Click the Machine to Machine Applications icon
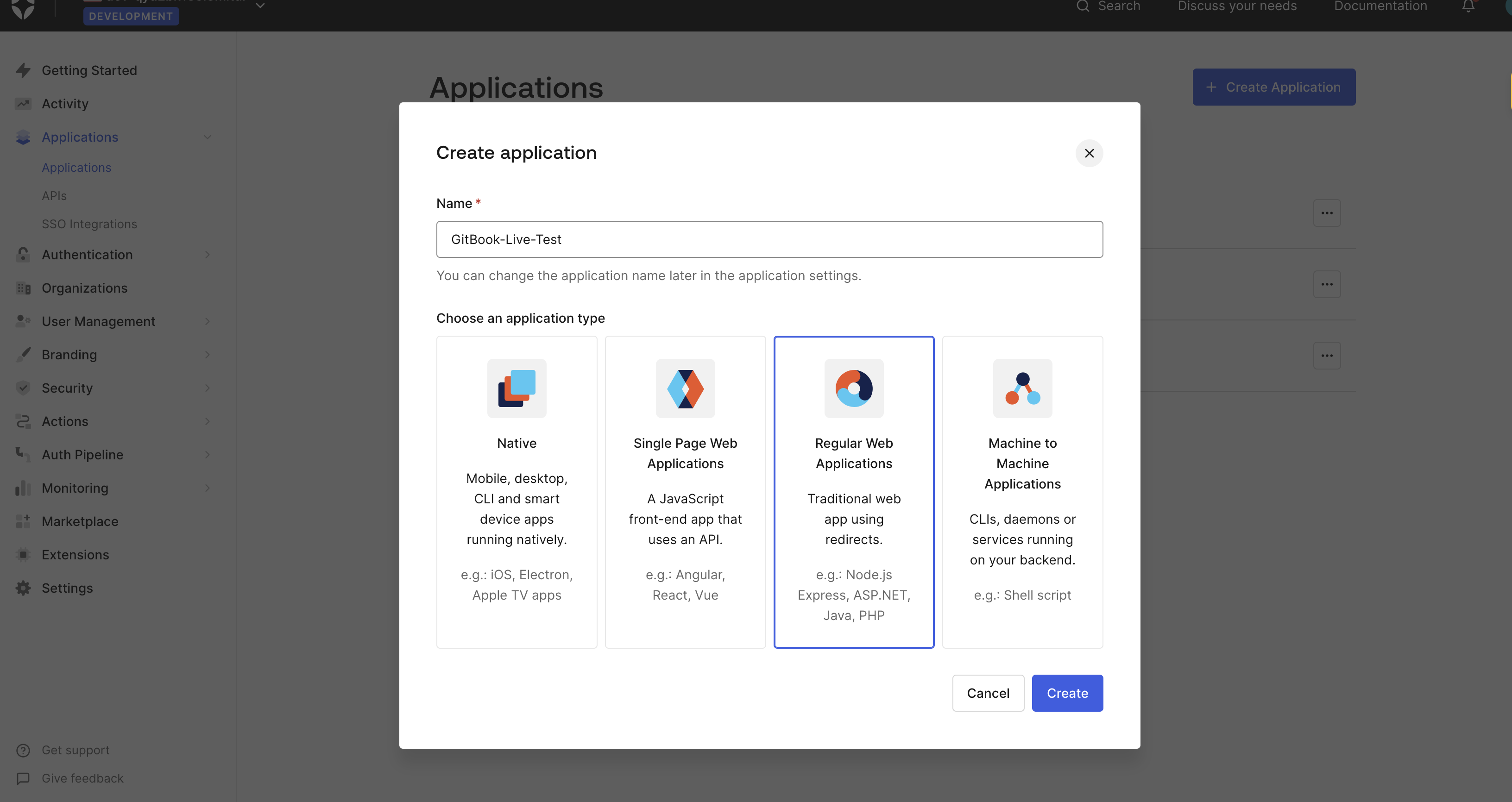Viewport: 1512px width, 802px height. pos(1022,388)
